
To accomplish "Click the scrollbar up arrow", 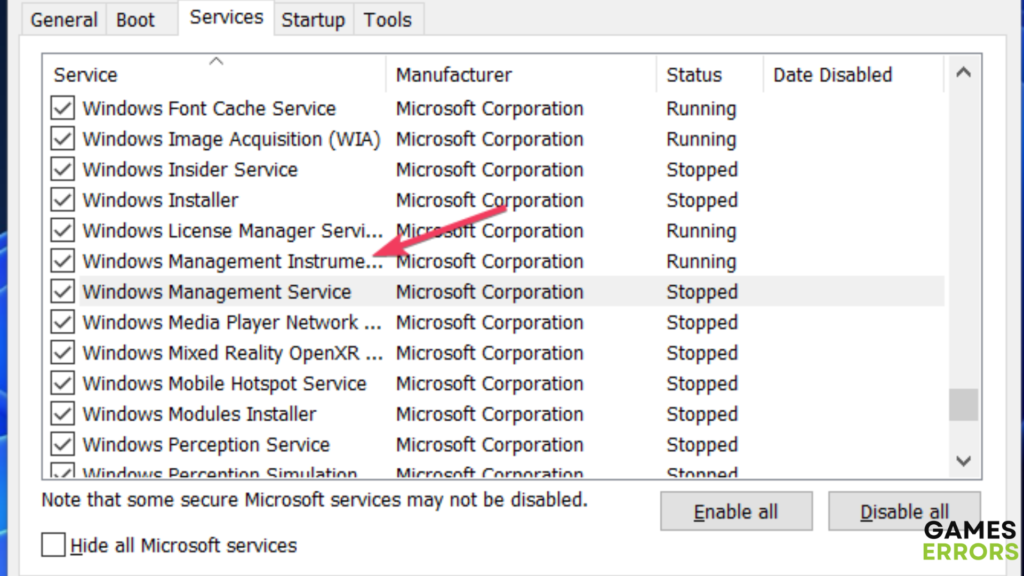I will (963, 73).
